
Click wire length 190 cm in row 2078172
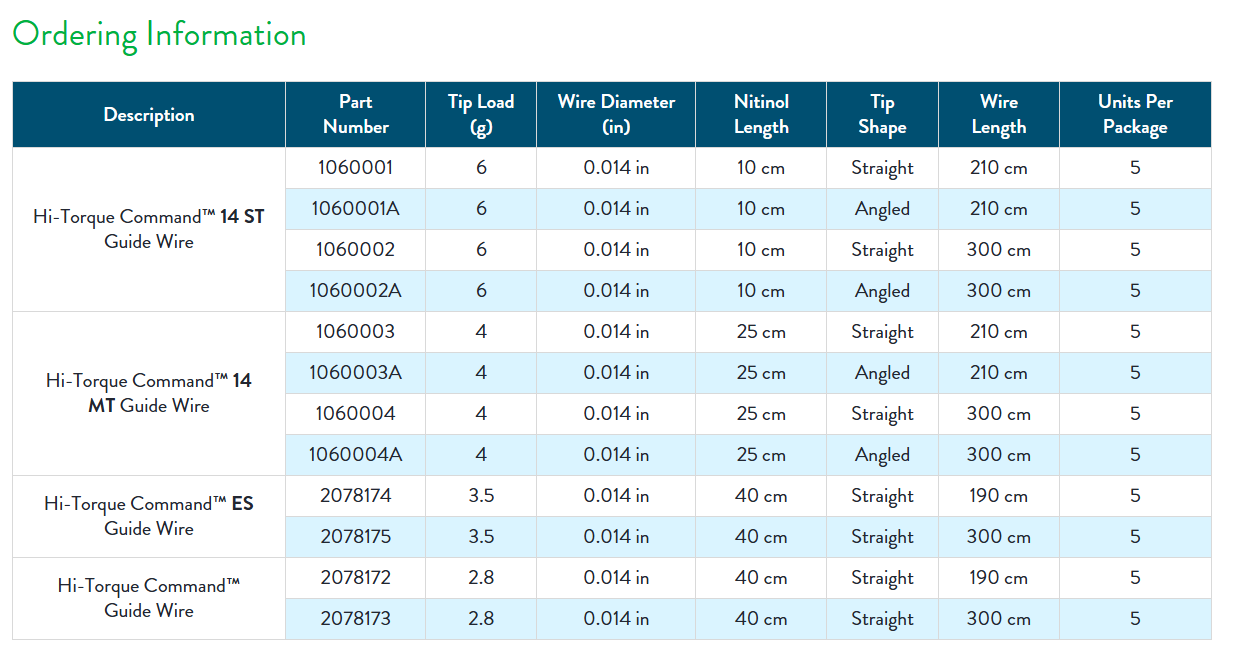tap(999, 578)
